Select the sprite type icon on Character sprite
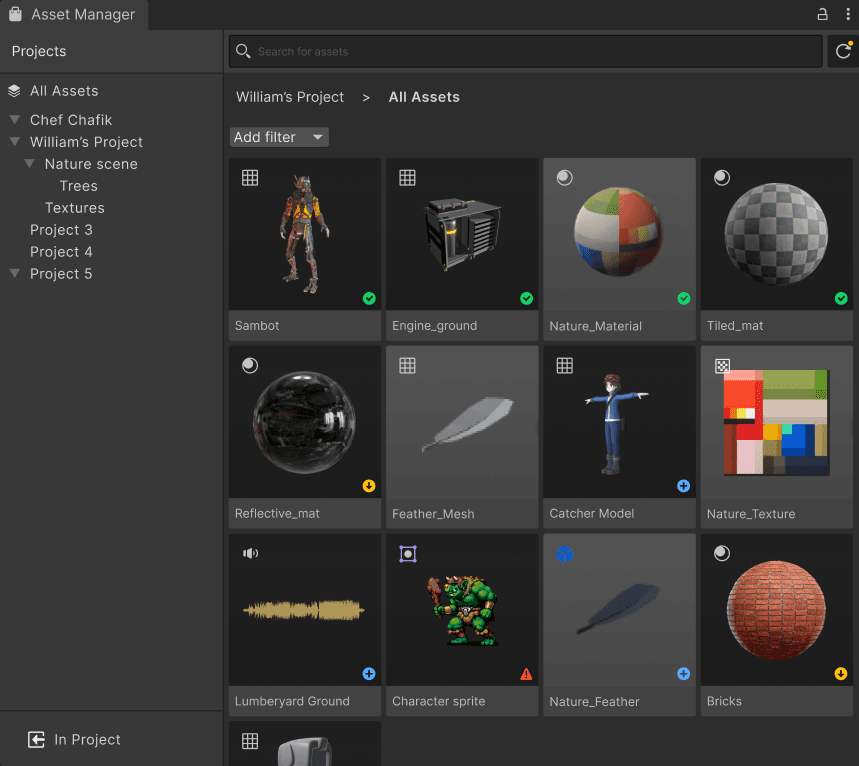Image resolution: width=859 pixels, height=766 pixels. click(407, 553)
